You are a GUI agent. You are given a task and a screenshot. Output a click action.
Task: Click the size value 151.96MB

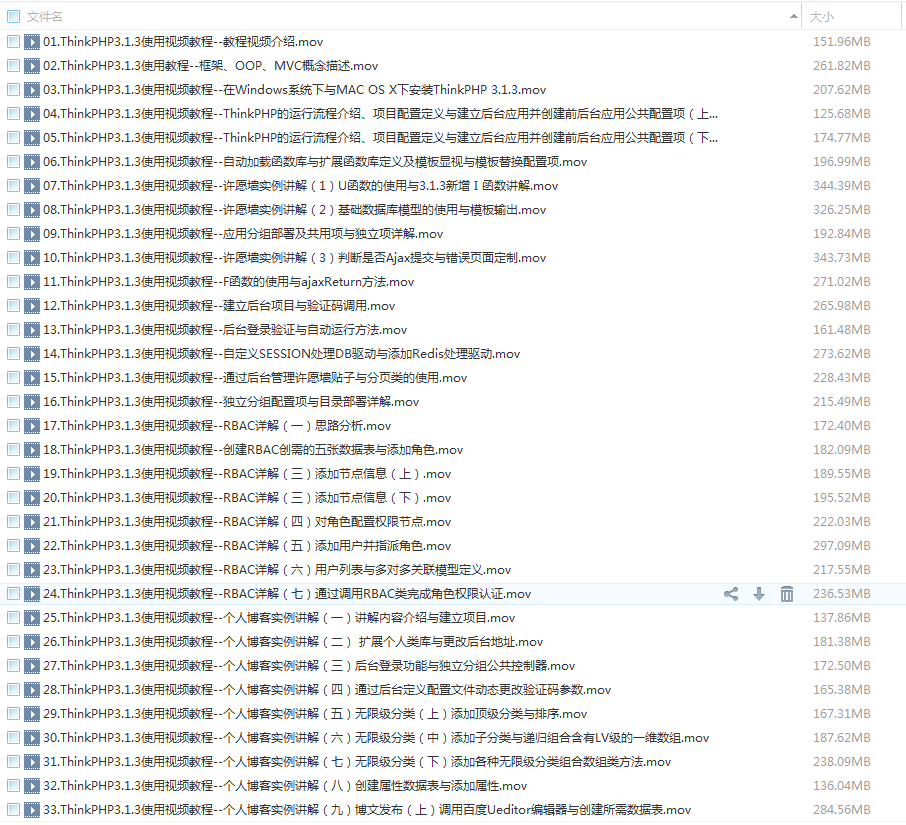(x=841, y=42)
